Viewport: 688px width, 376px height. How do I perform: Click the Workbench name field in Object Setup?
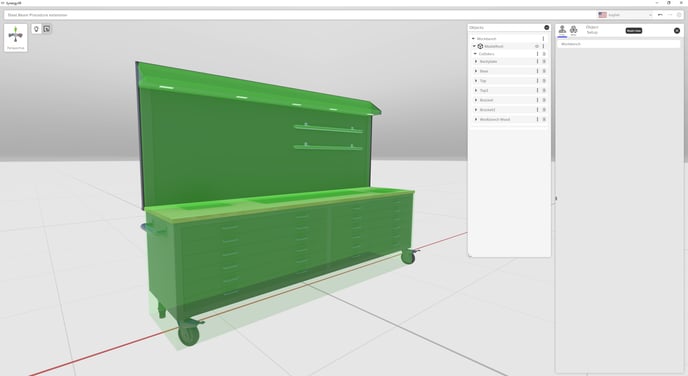pos(619,44)
